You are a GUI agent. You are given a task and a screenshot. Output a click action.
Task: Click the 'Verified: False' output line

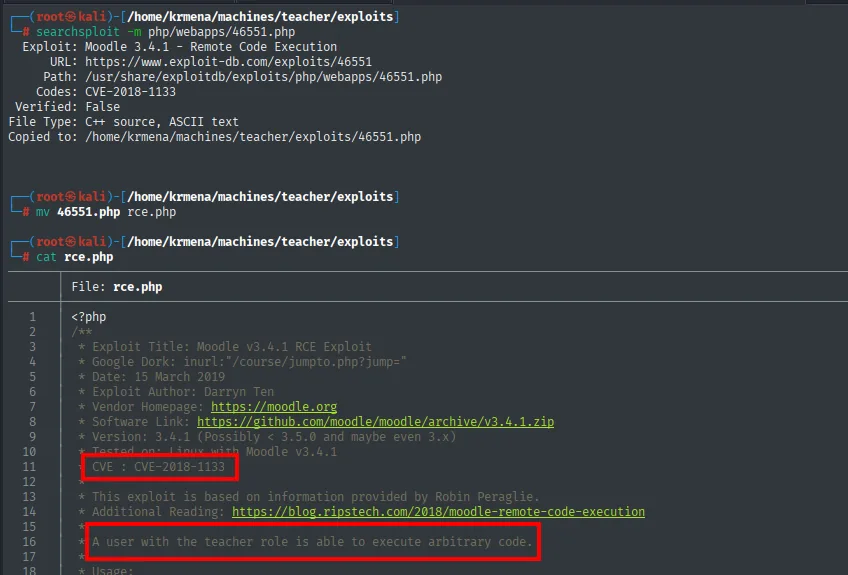pos(68,107)
